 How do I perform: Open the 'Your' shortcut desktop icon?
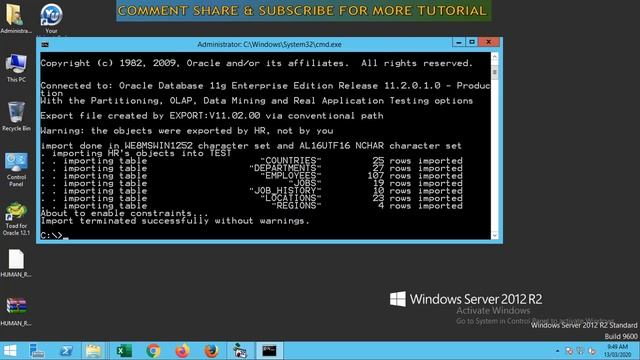tap(51, 18)
